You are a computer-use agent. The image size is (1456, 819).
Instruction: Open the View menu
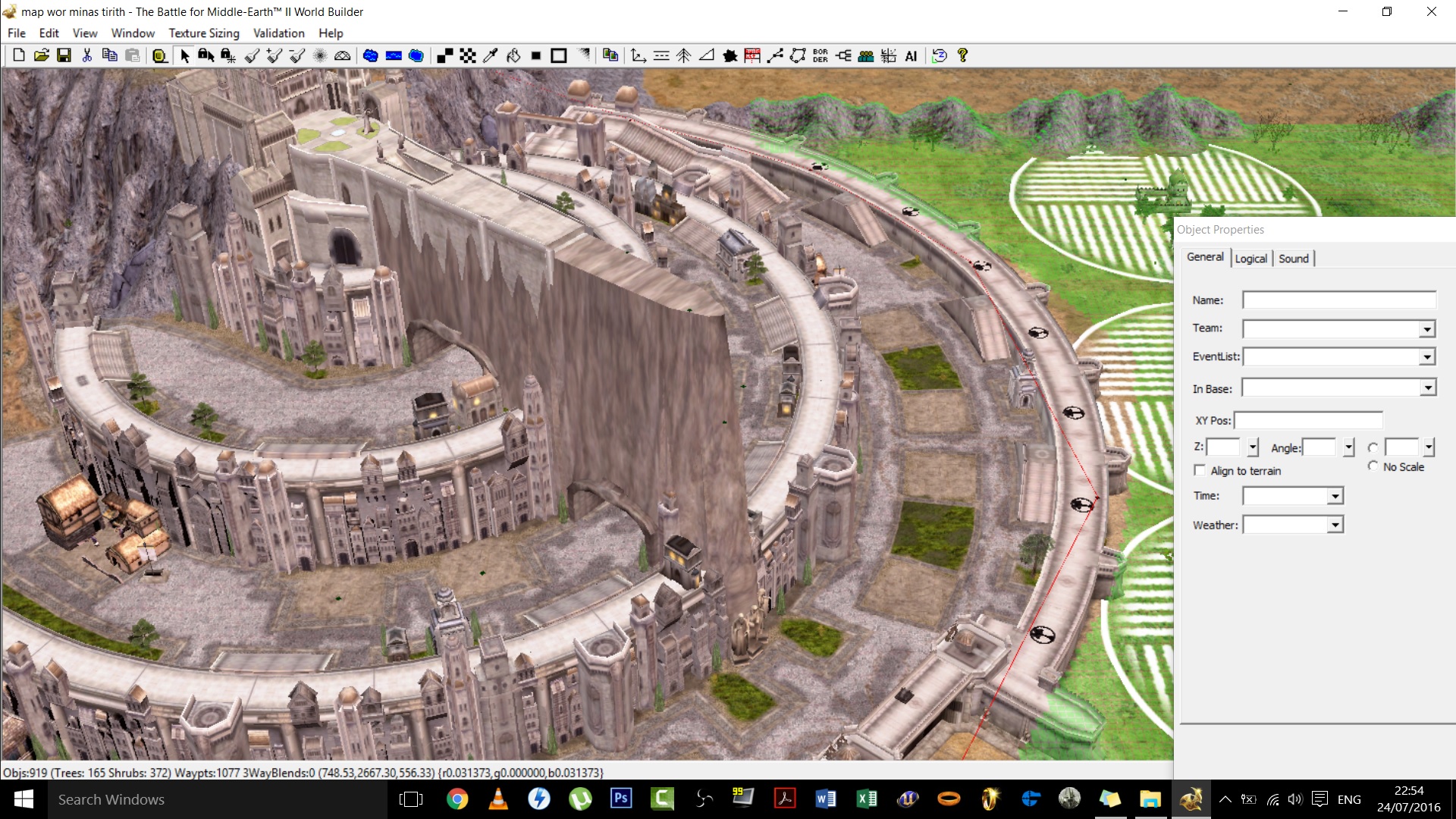click(85, 33)
